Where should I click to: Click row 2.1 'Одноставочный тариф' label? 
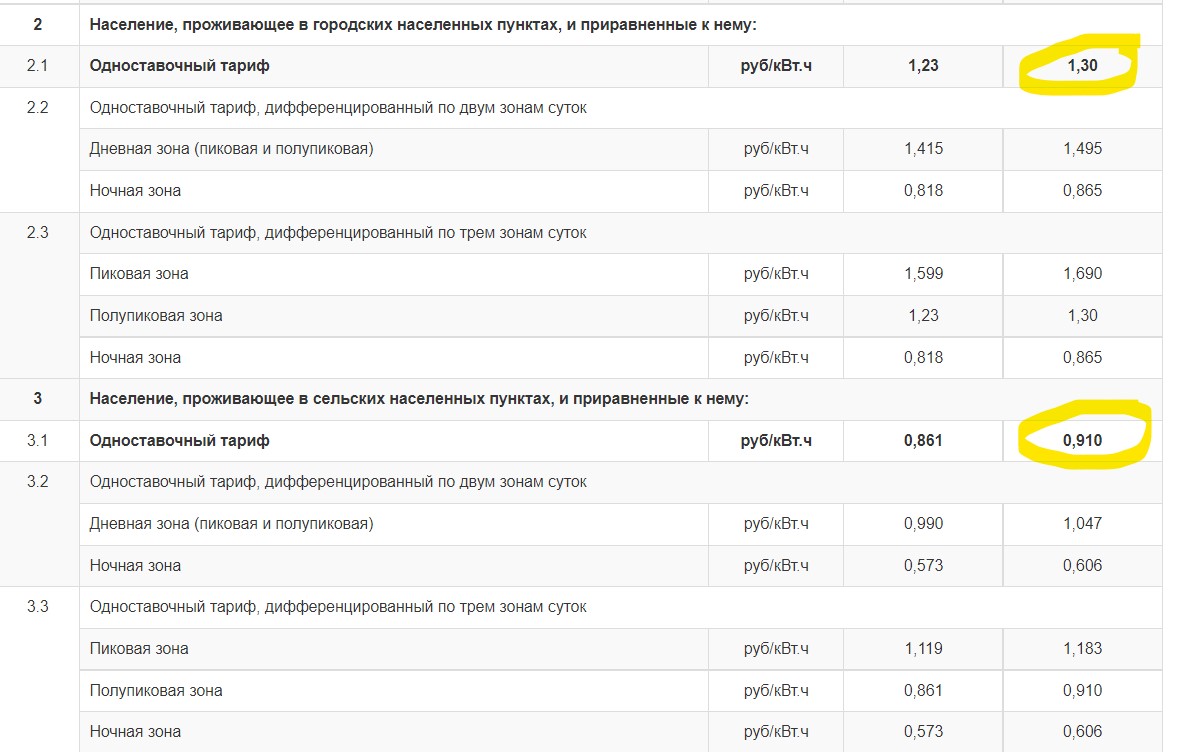(180, 66)
